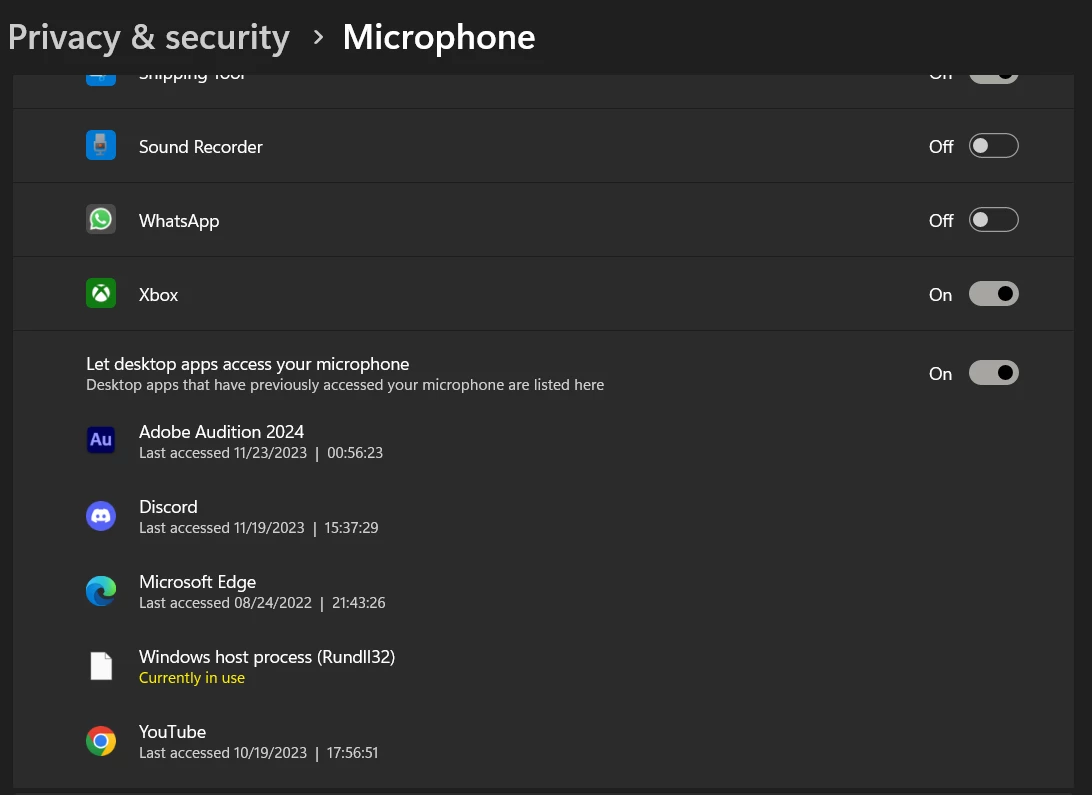The height and width of the screenshot is (795, 1092).
Task: Turn on Sound Recorder microphone access
Action: pos(994,145)
